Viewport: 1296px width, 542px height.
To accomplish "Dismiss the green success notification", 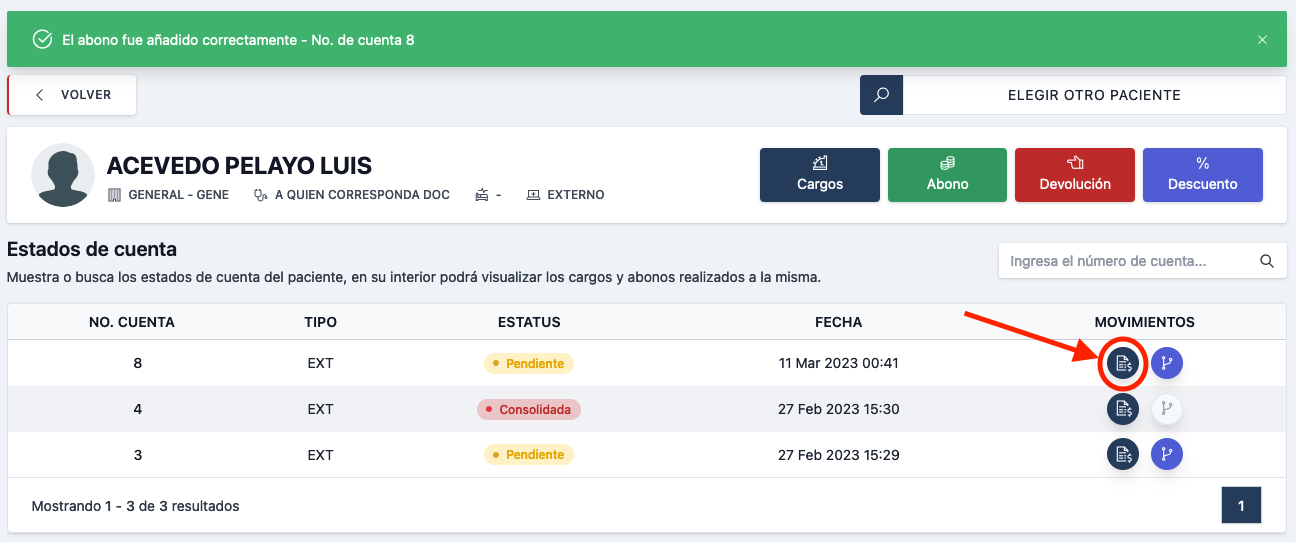I will (x=1262, y=40).
